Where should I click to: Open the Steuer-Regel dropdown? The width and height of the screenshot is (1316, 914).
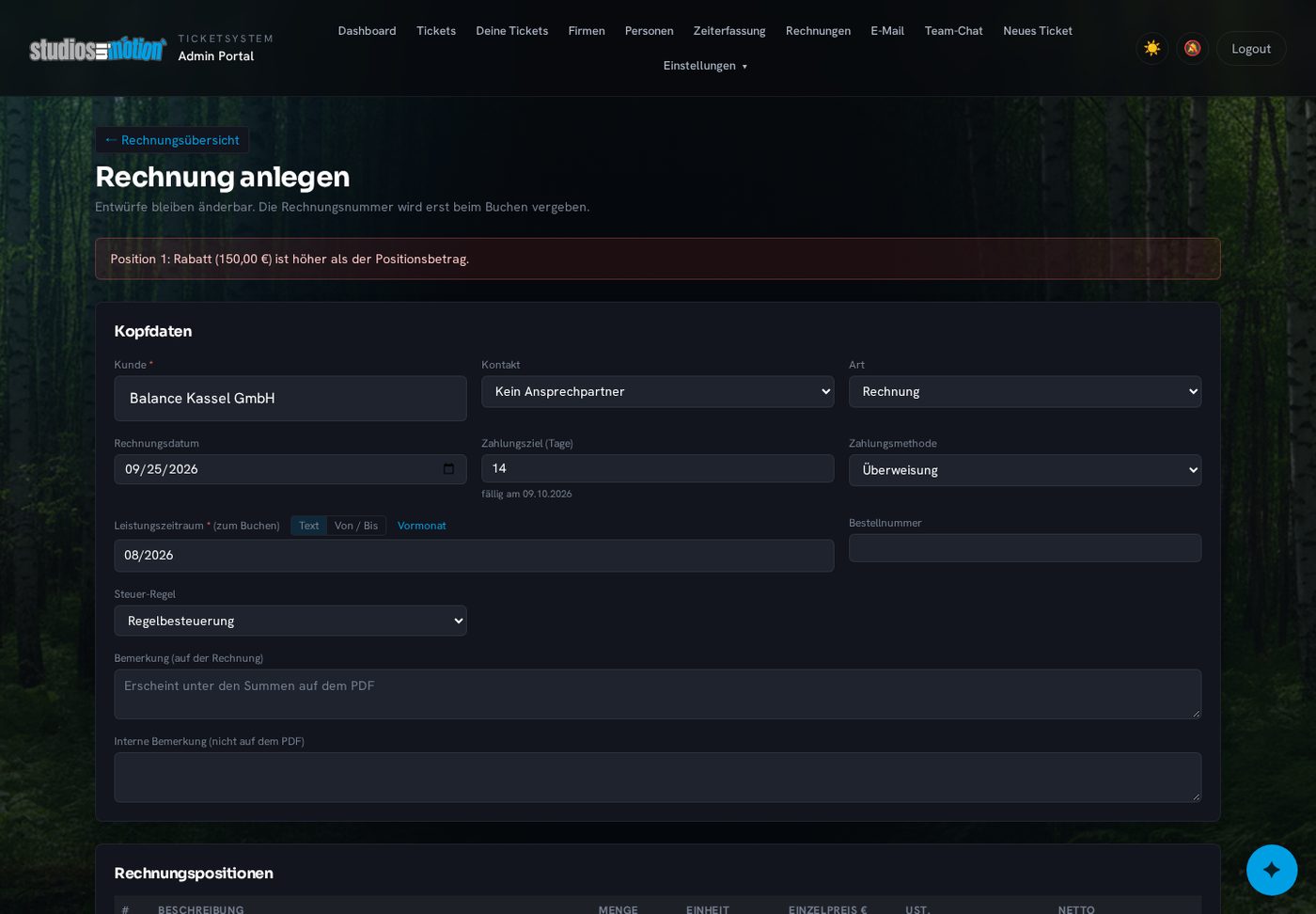pos(290,621)
